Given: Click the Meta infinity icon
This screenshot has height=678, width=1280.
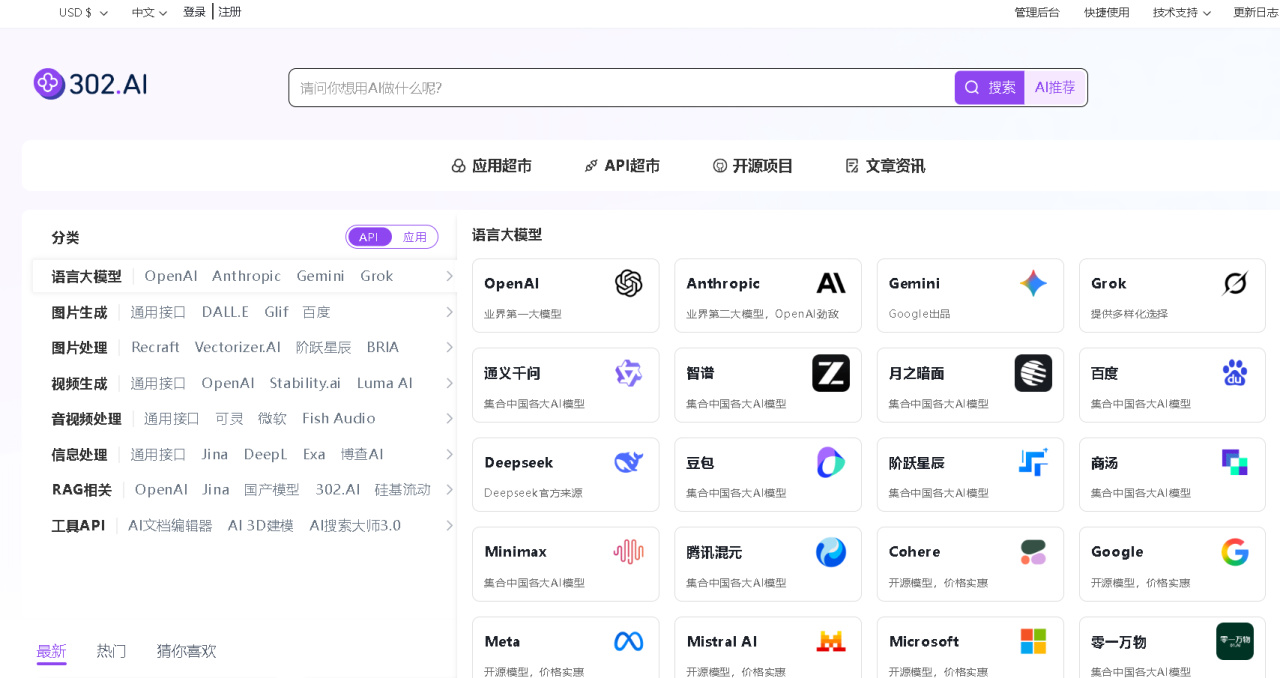Looking at the screenshot, I should tap(628, 641).
